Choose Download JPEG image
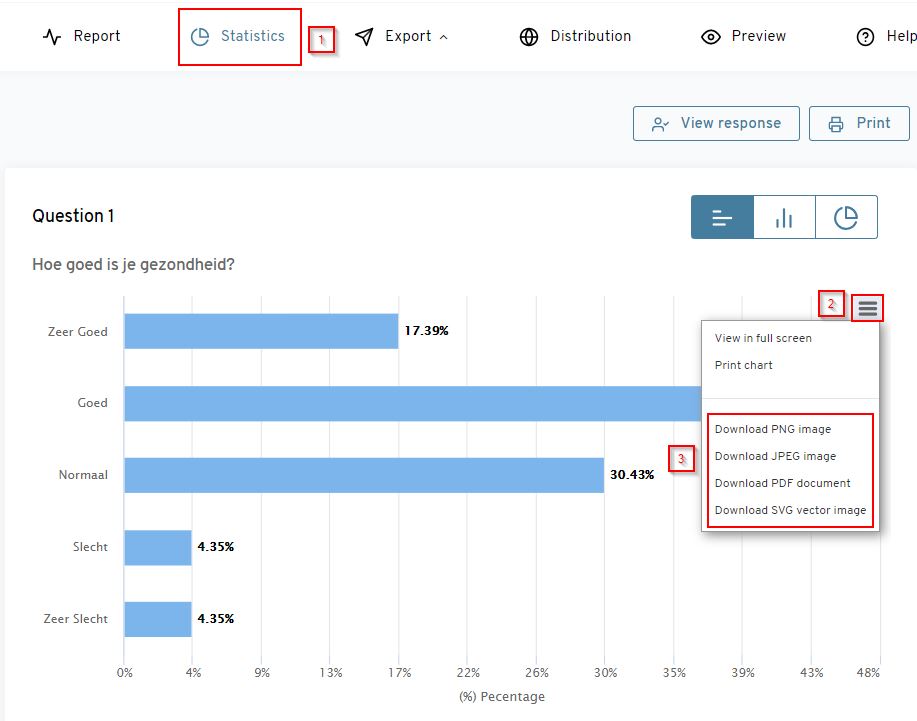This screenshot has width=917, height=721. point(775,456)
